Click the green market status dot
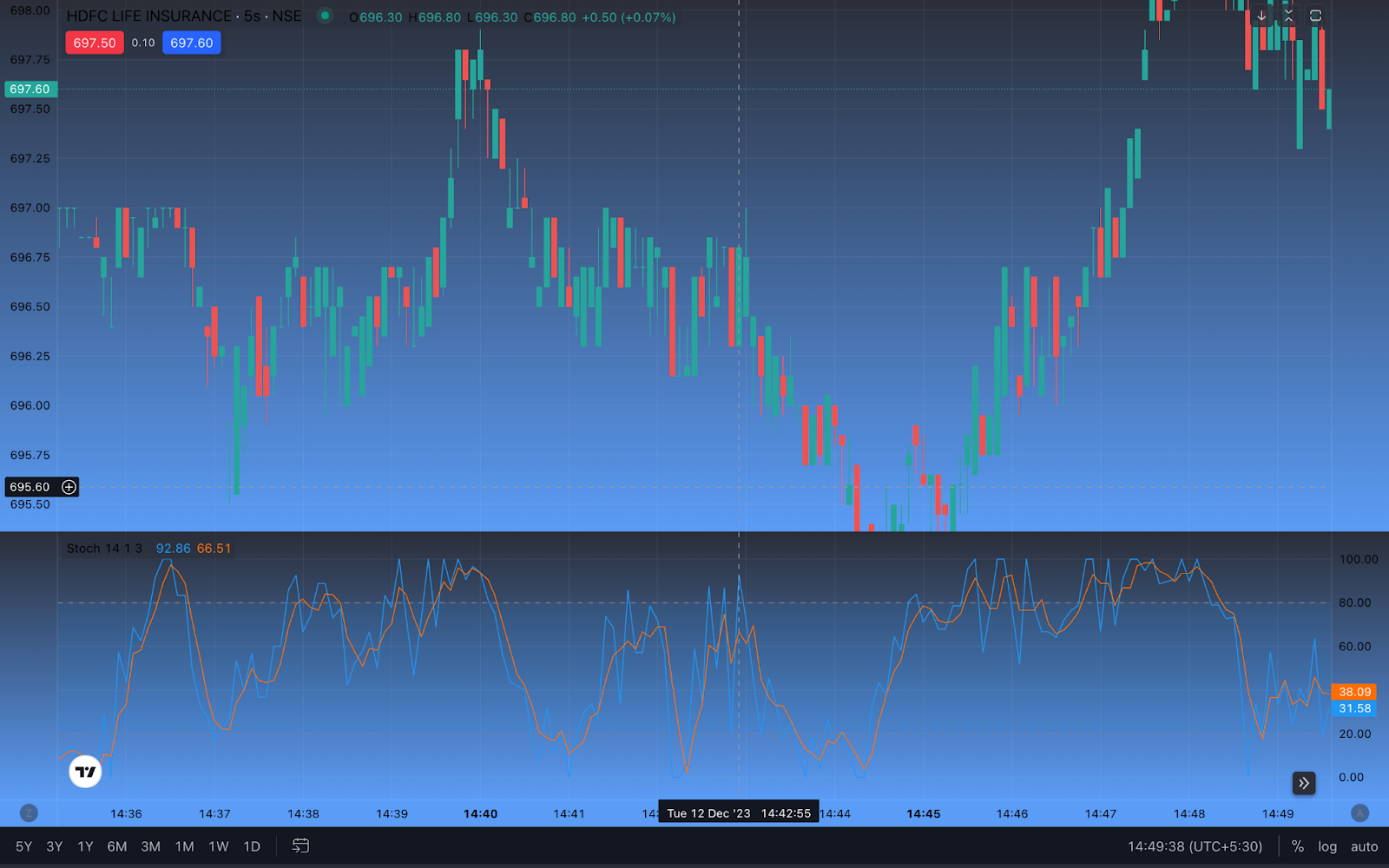Screen dimensions: 1389x868 [x=325, y=16]
